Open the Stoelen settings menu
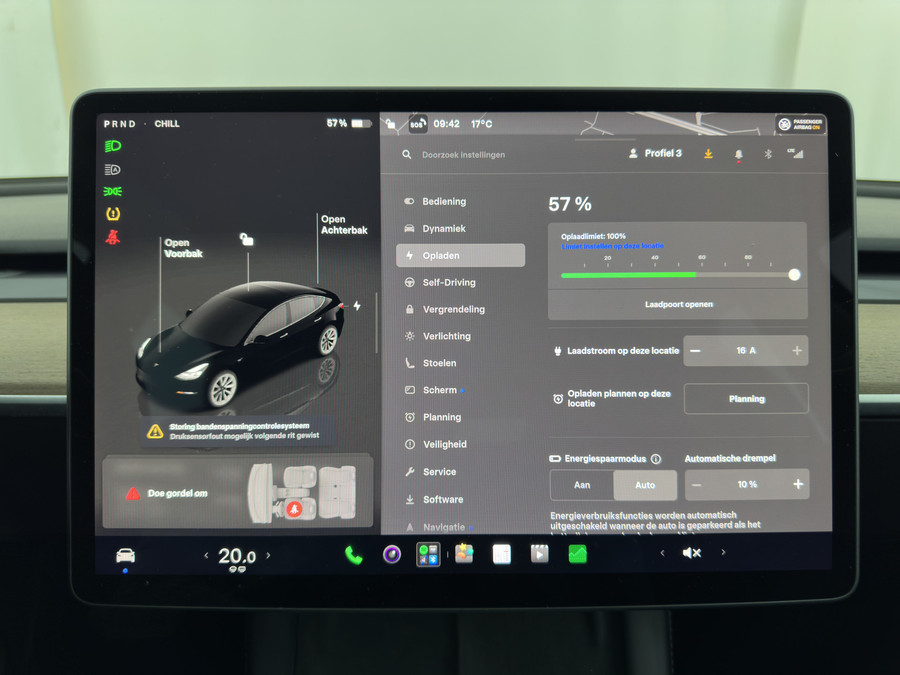The width and height of the screenshot is (900, 675). coord(460,363)
